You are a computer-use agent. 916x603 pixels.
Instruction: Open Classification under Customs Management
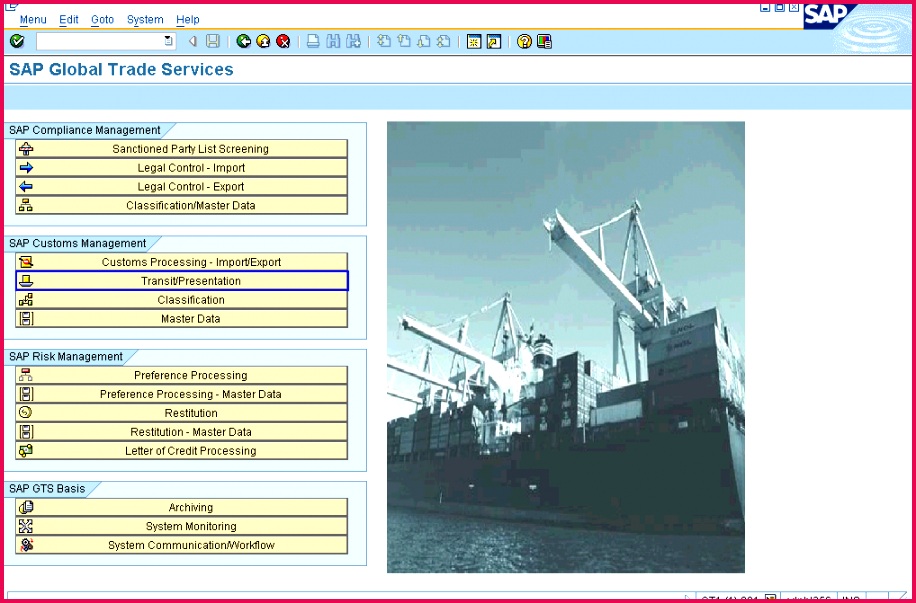(182, 300)
